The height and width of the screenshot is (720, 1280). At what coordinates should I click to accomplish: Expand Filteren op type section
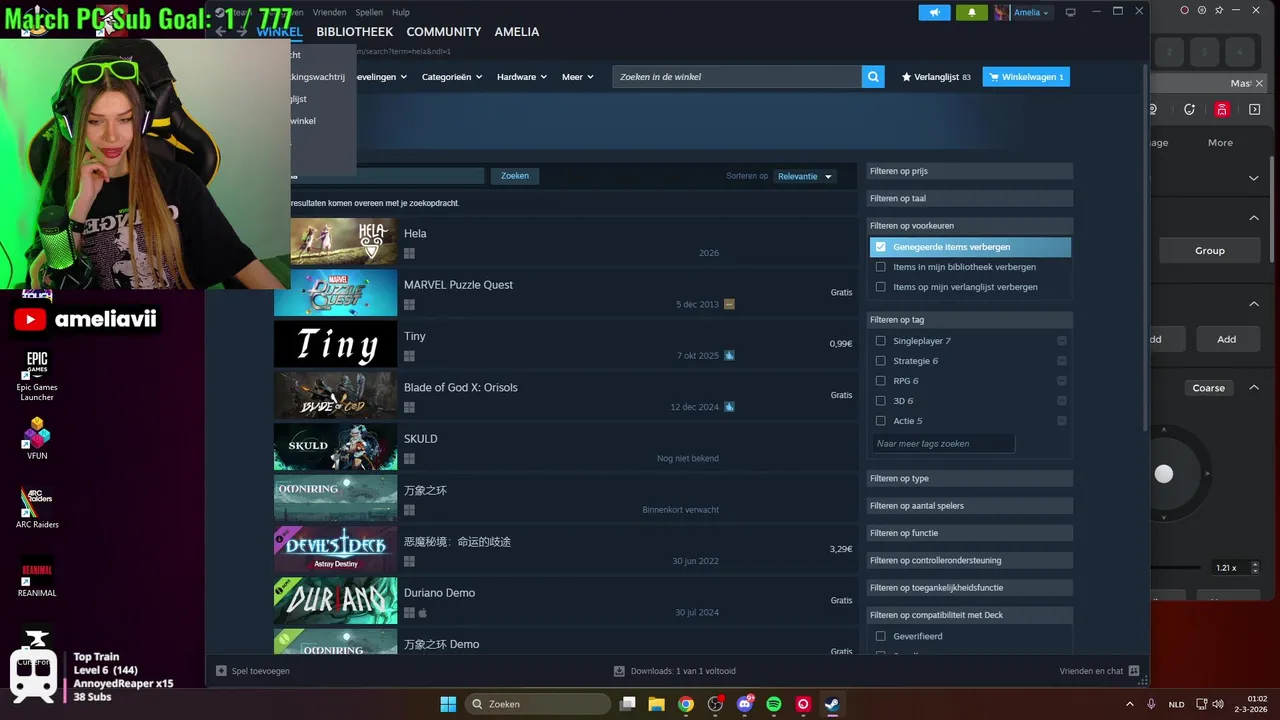pos(970,478)
